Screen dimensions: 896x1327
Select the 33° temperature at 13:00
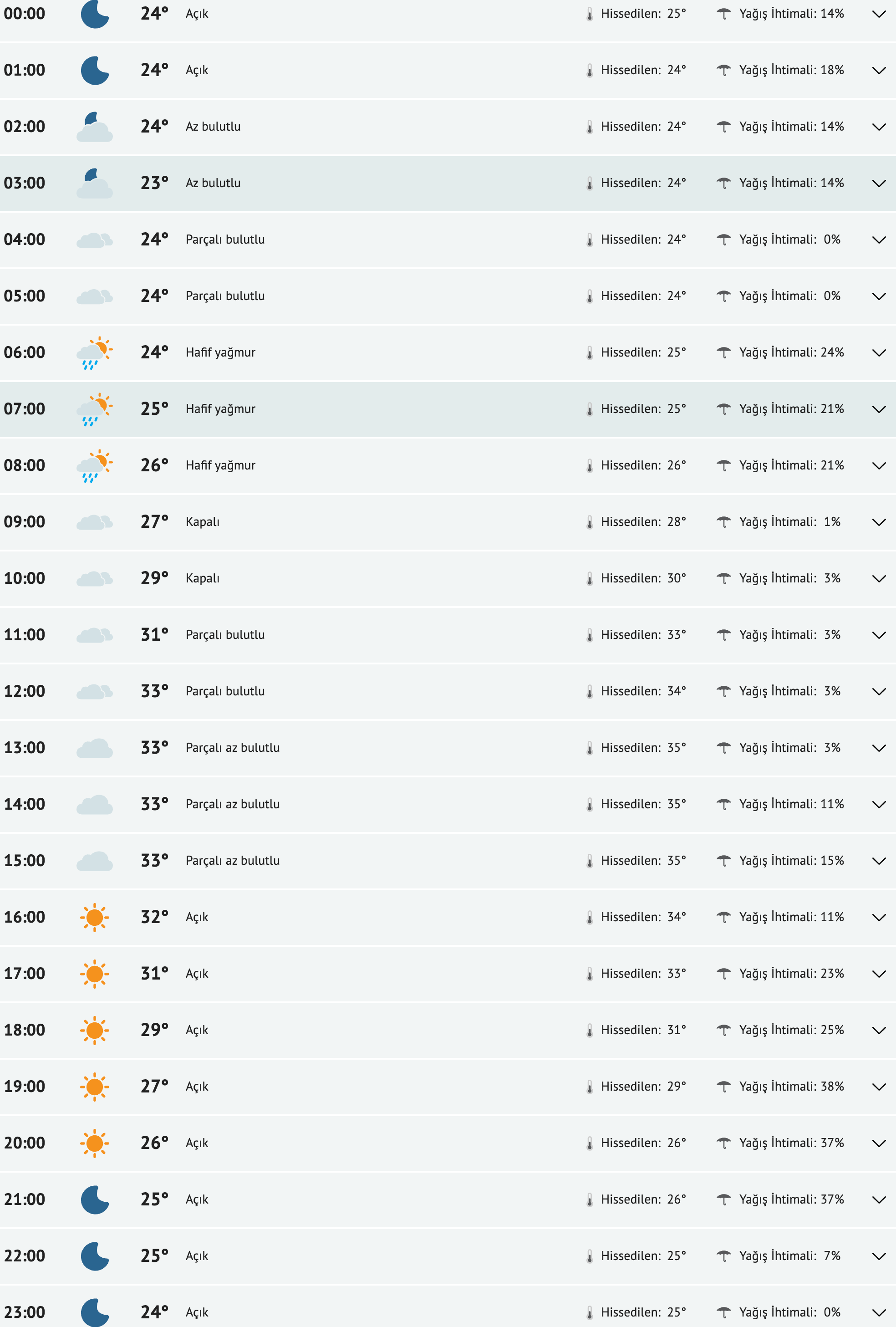154,747
